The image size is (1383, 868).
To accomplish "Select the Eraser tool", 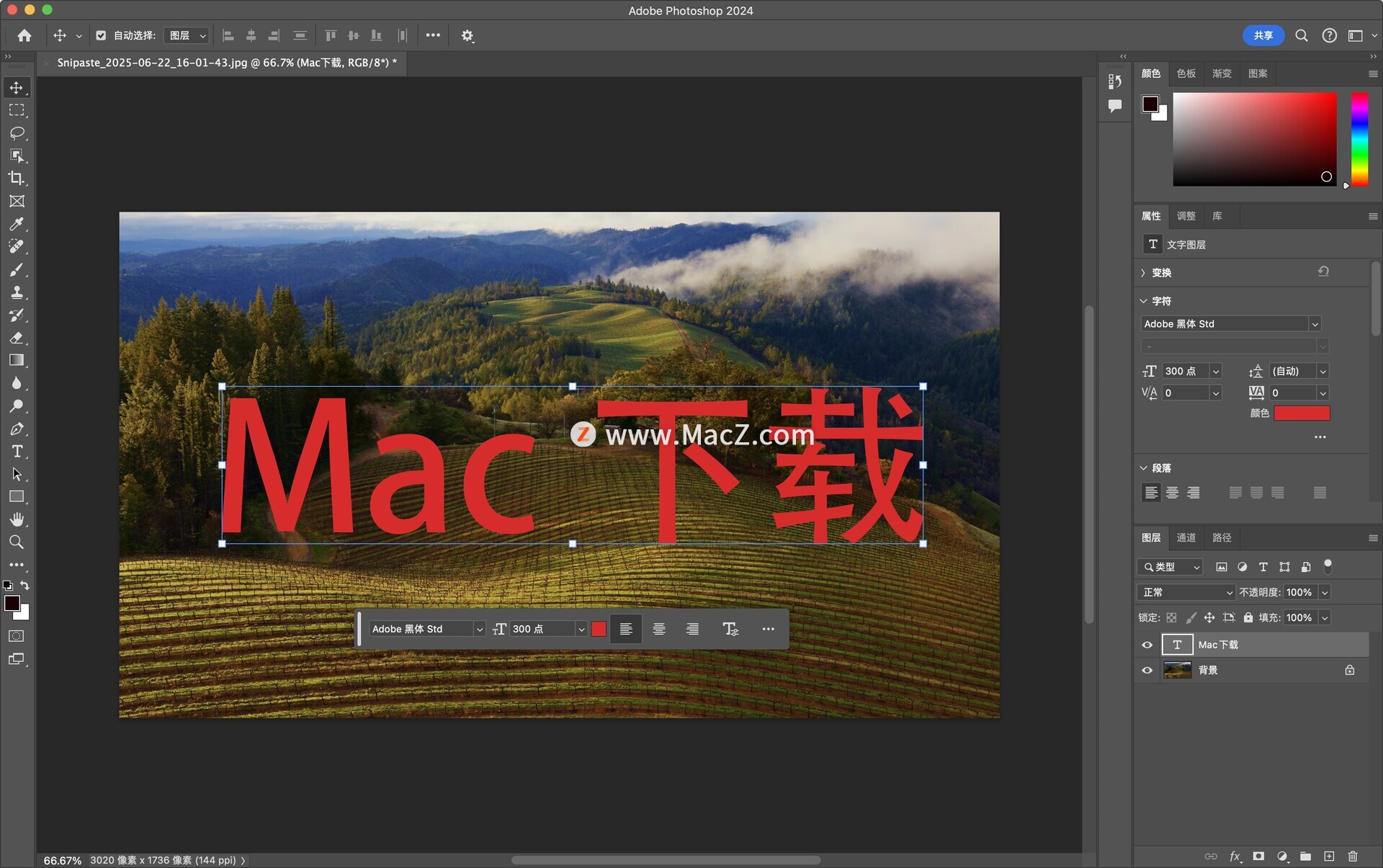I will 17,337.
